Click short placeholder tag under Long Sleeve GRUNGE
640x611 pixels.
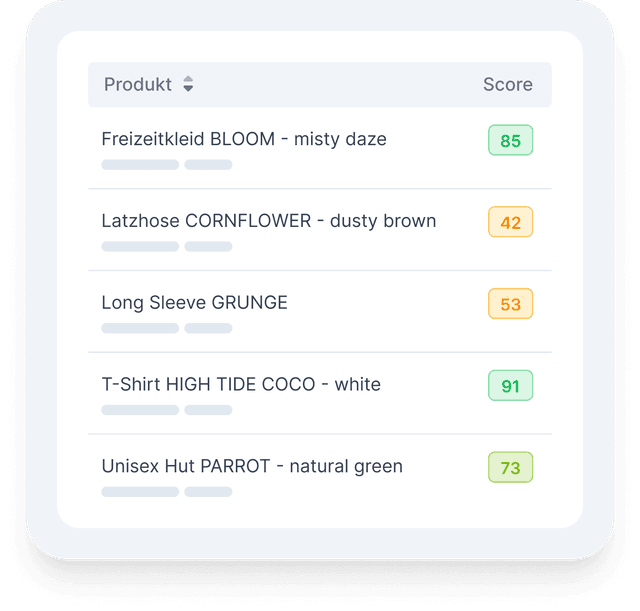208,328
